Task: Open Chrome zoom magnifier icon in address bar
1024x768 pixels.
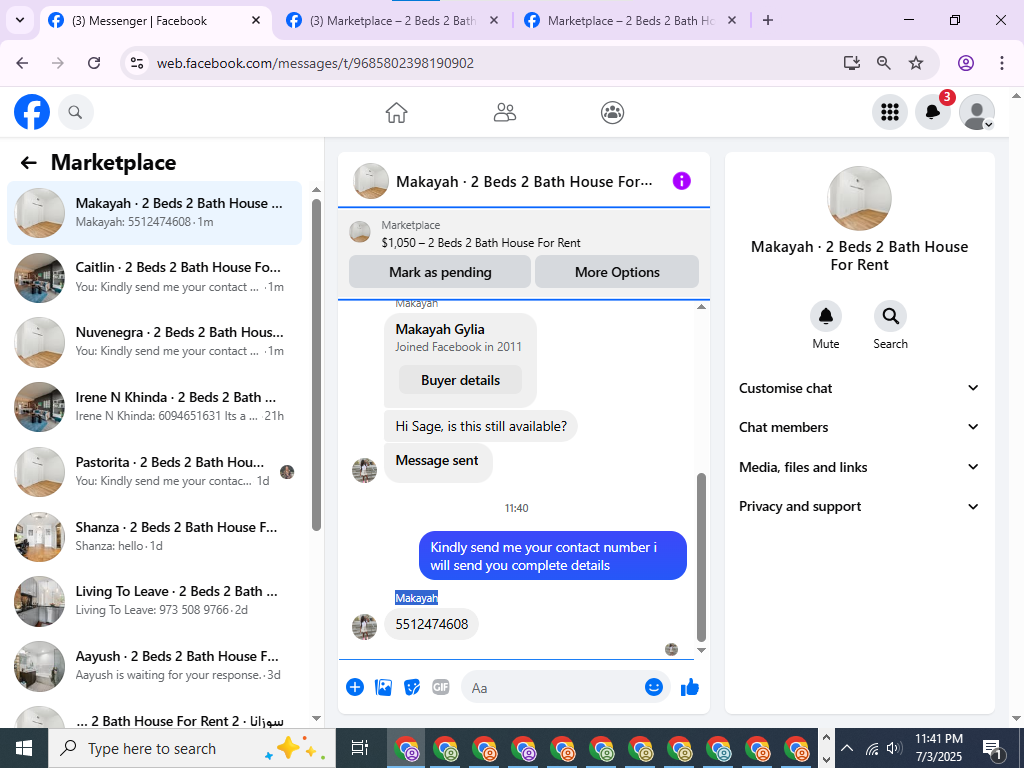Action: (x=884, y=63)
